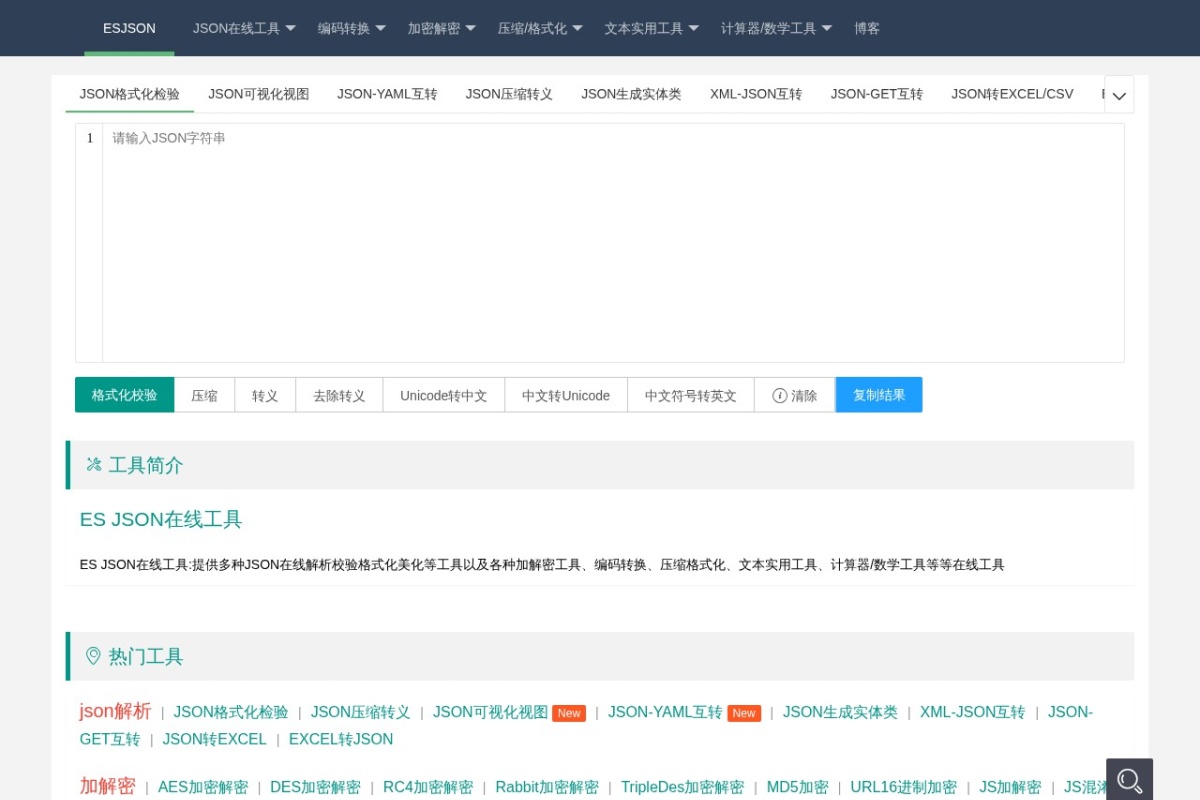Open the JSON-YAML互转 link in 热门工具
This screenshot has width=1200, height=800.
[x=665, y=712]
